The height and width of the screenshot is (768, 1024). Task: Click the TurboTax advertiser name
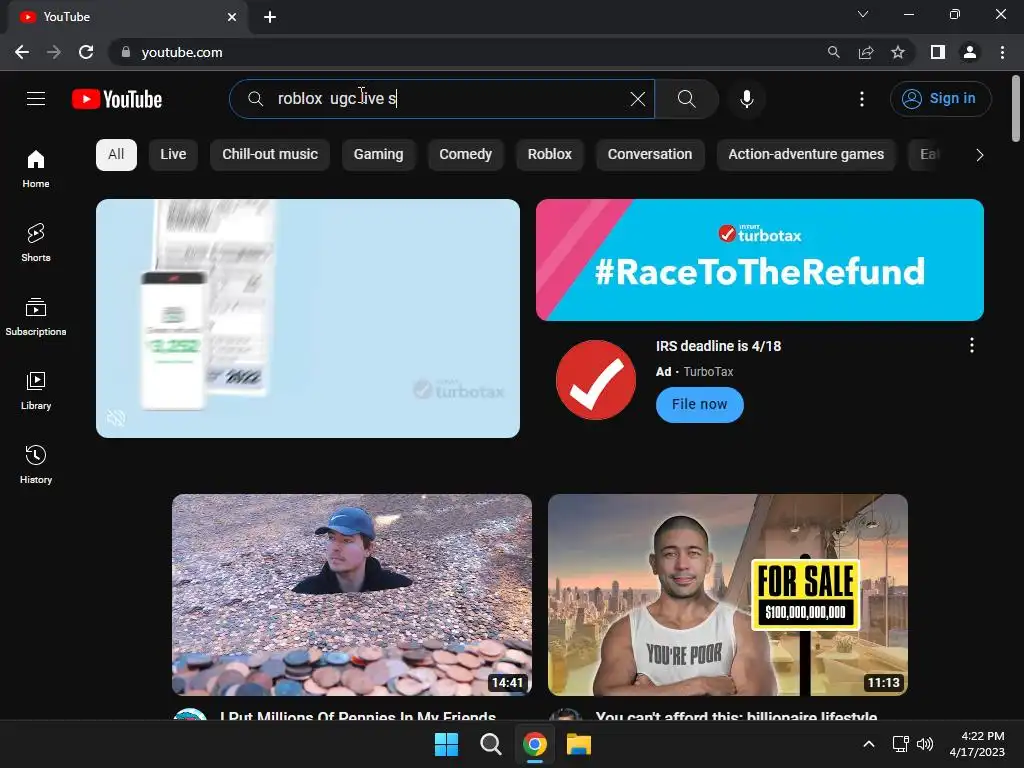tap(708, 372)
